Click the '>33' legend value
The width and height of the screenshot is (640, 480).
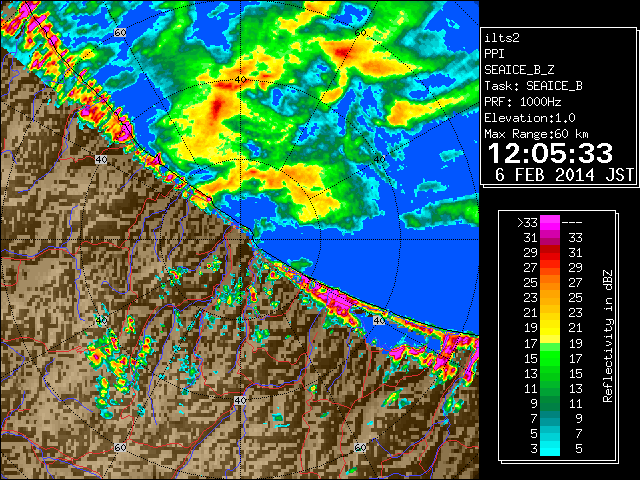coord(527,222)
